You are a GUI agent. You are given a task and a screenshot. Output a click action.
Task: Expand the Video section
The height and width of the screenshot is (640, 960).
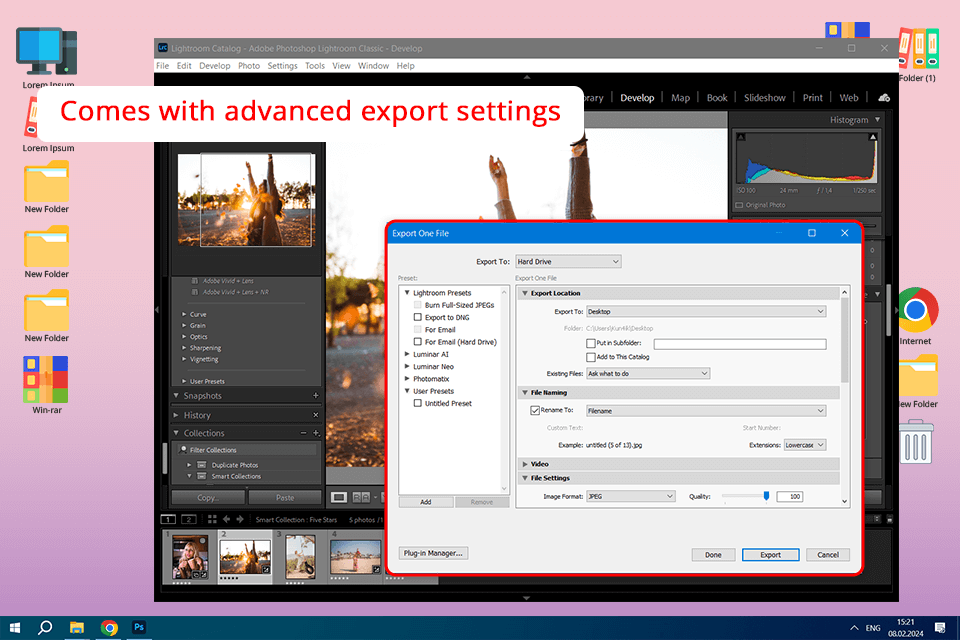pos(525,464)
